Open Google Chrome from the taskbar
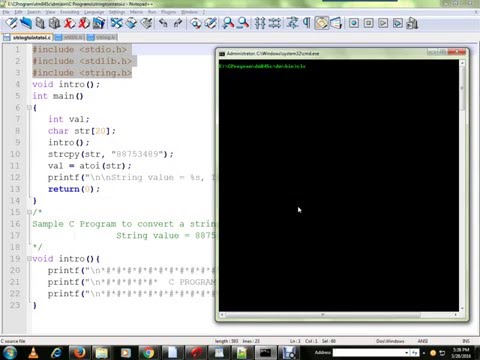Screen dimensions: 480x360 point(149,353)
